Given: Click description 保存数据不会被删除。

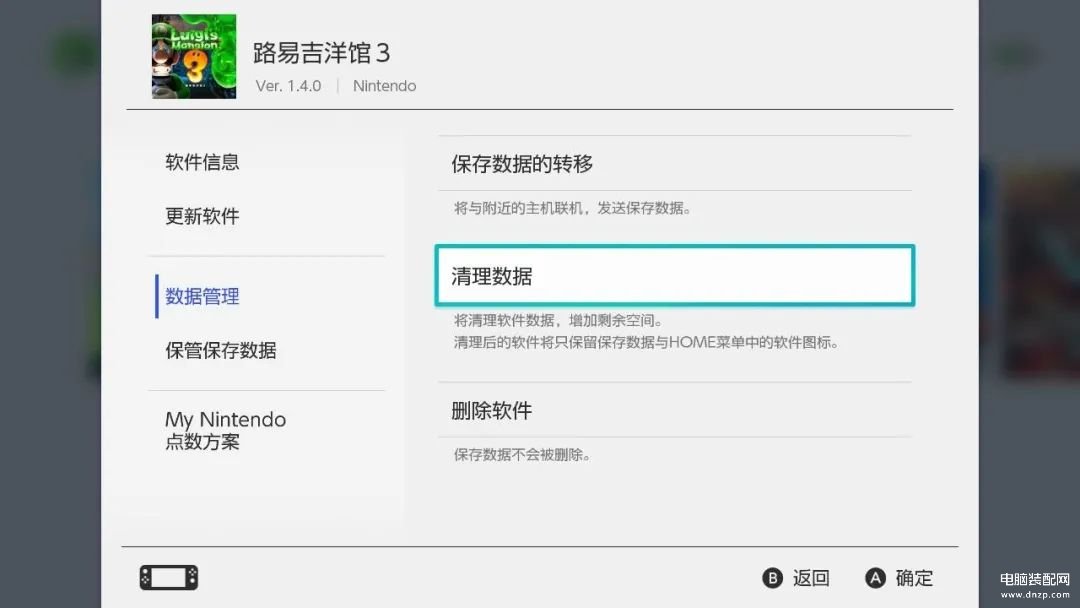Looking at the screenshot, I should pyautogui.click(x=521, y=454).
